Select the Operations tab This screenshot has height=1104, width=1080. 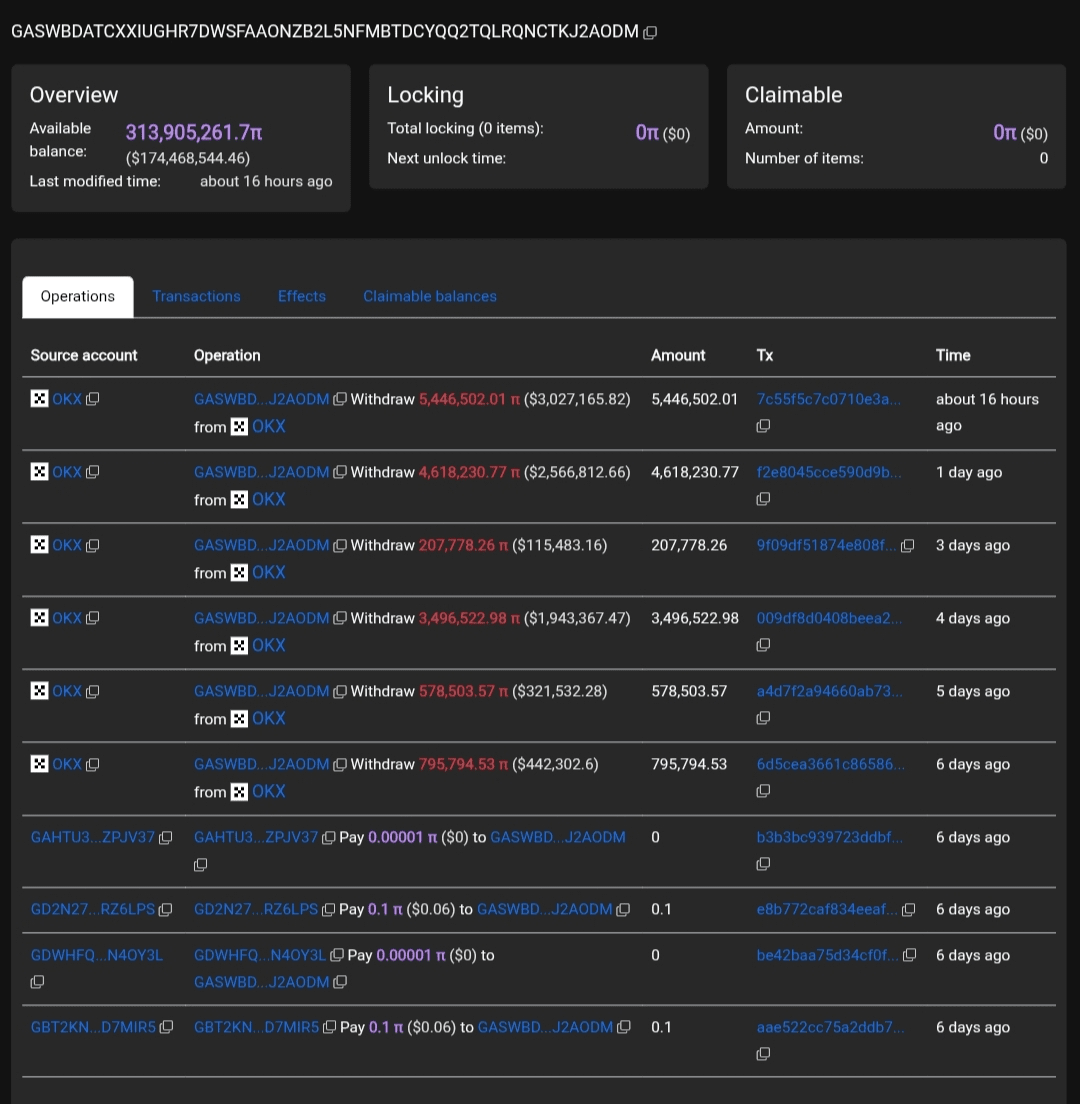coord(78,297)
